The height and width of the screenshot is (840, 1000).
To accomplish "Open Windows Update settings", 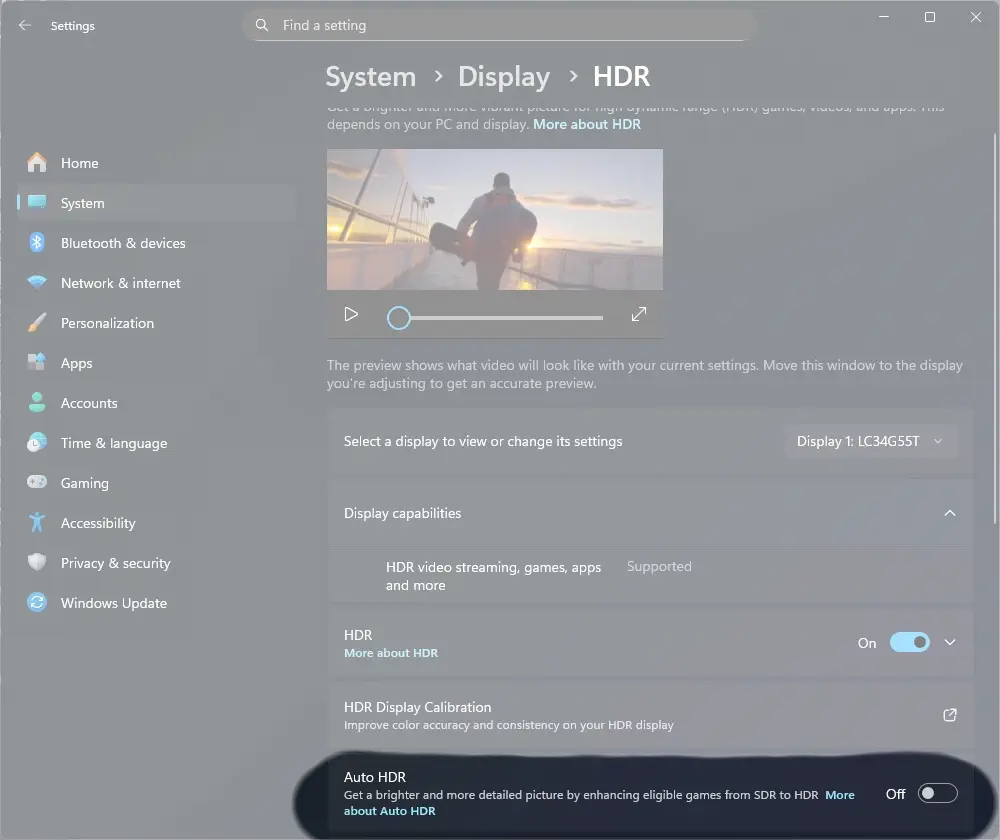I will 115,603.
